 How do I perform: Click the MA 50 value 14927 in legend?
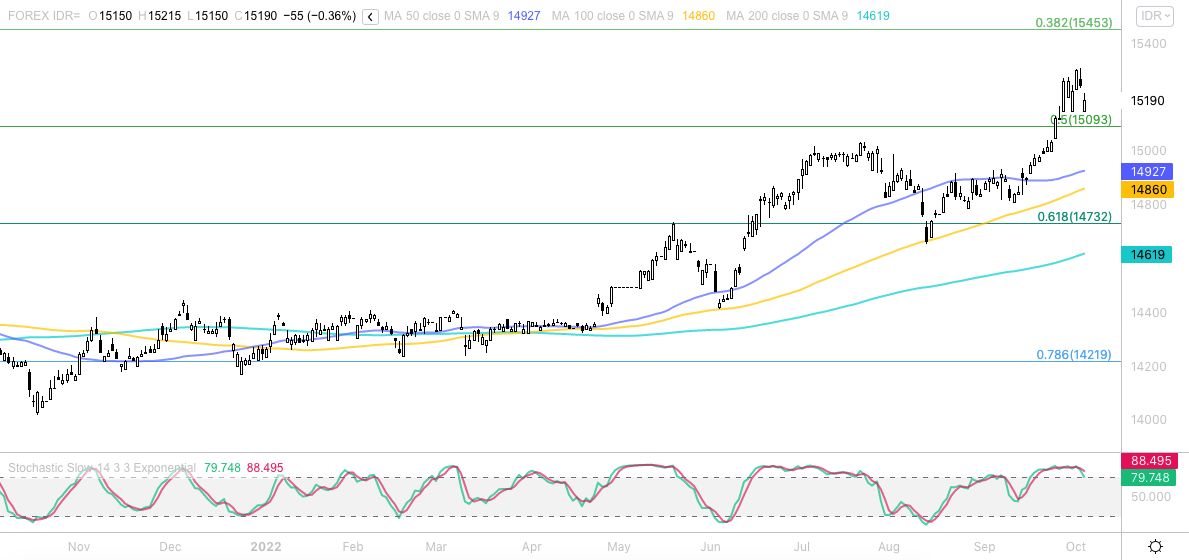pyautogui.click(x=525, y=16)
